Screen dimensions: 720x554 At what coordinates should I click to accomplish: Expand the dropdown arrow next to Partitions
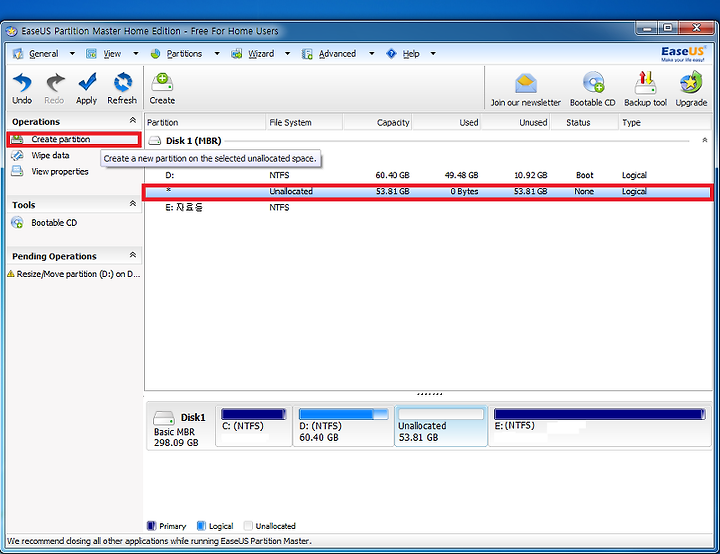click(x=217, y=54)
